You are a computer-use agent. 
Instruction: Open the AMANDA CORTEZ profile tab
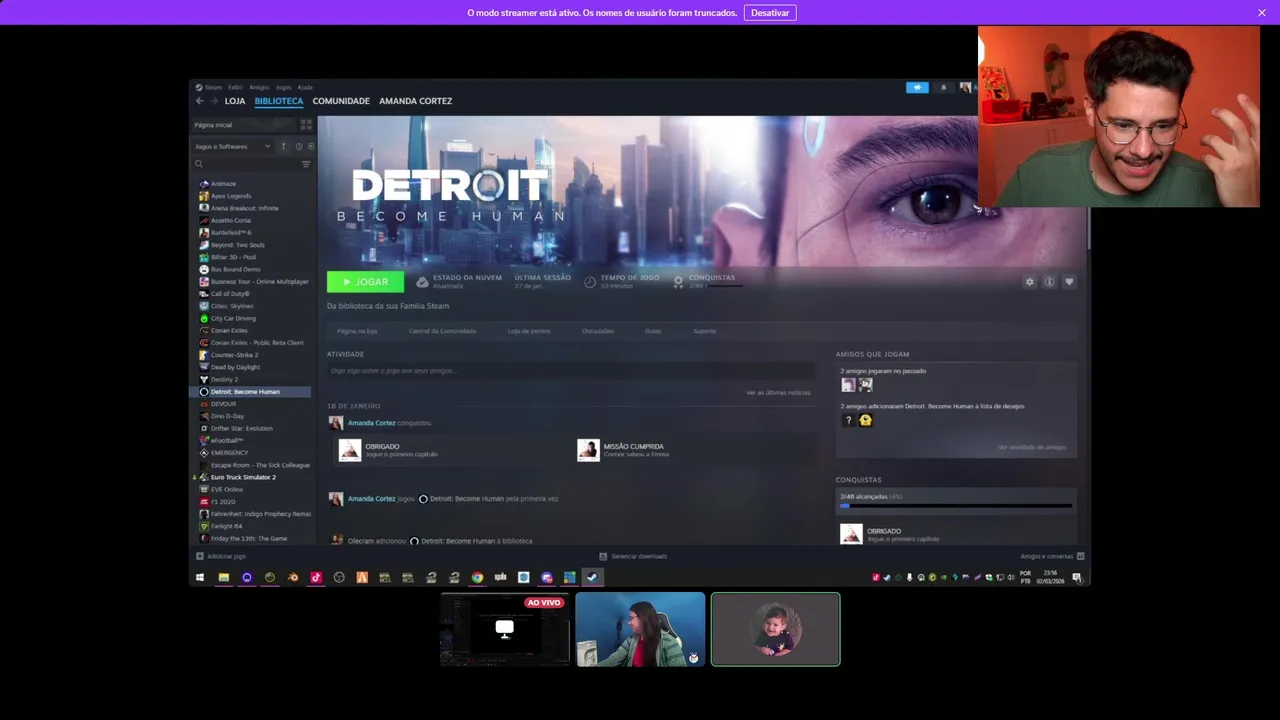[x=415, y=101]
